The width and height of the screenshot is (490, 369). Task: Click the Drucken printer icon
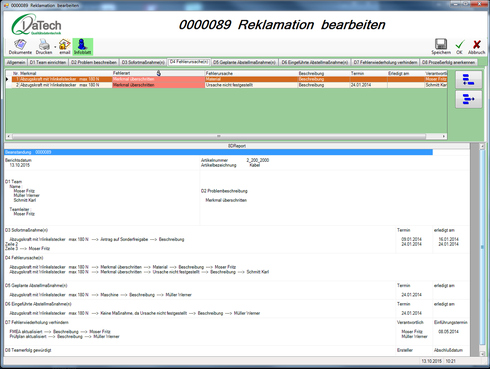[x=44, y=47]
